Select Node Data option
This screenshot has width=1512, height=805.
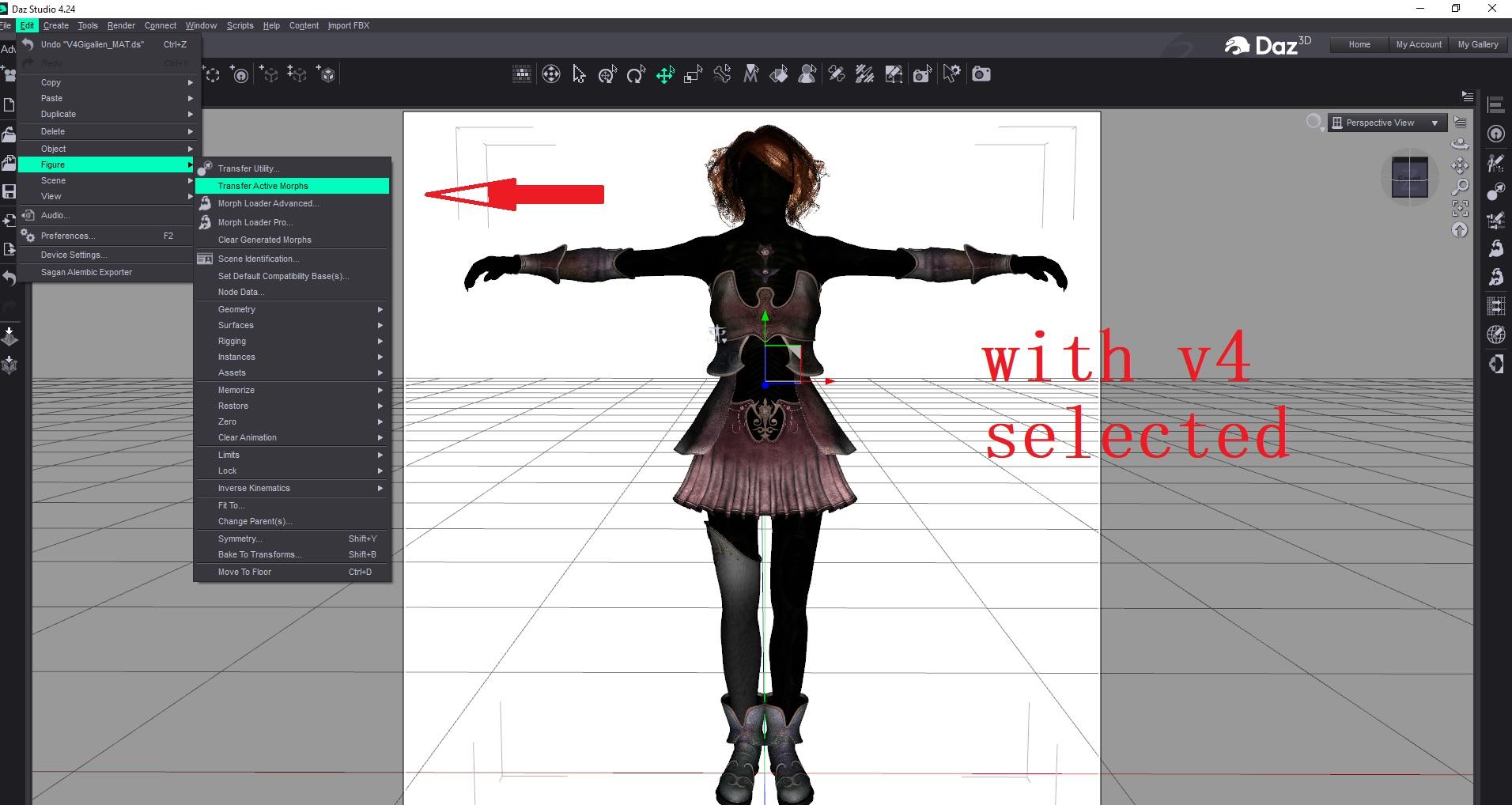[x=293, y=292]
